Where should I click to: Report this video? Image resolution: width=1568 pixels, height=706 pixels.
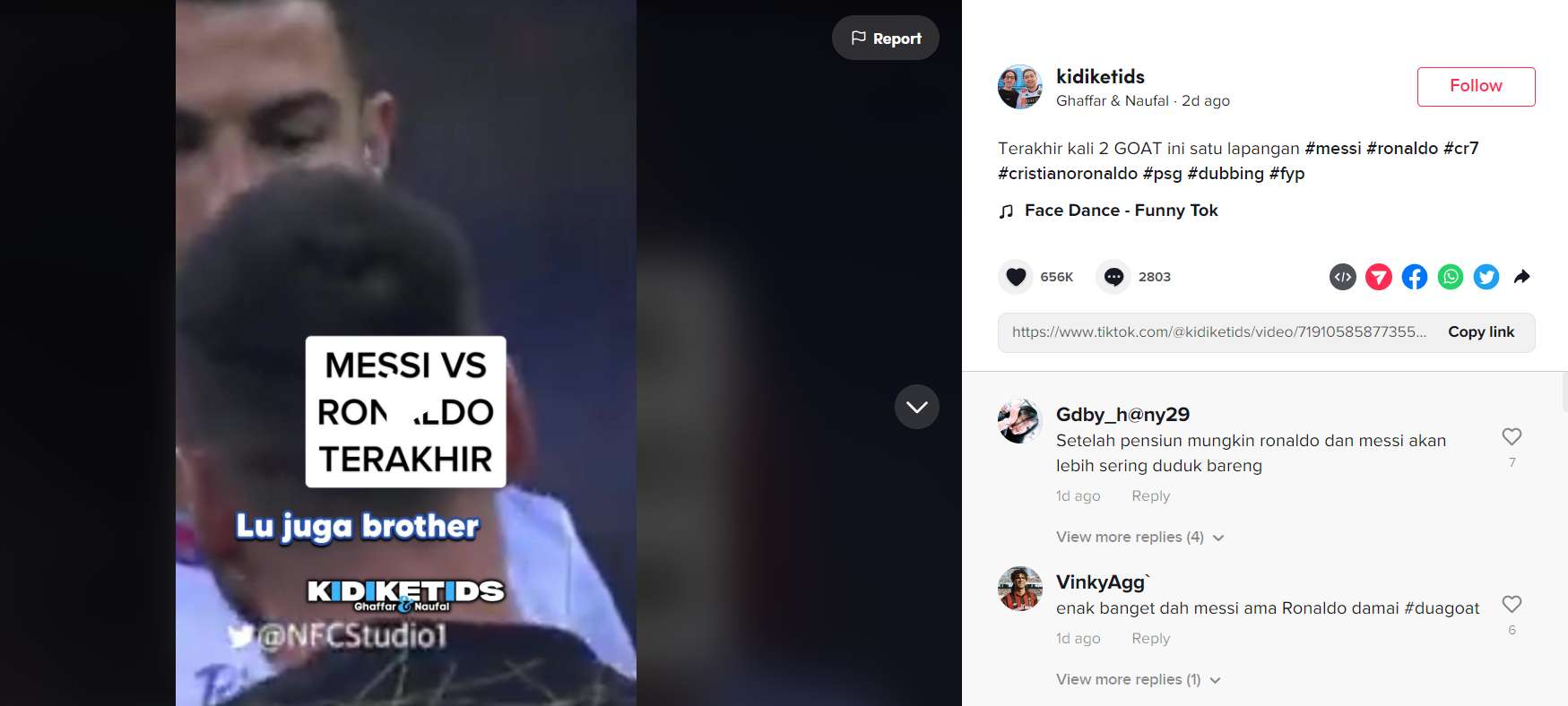tap(885, 38)
